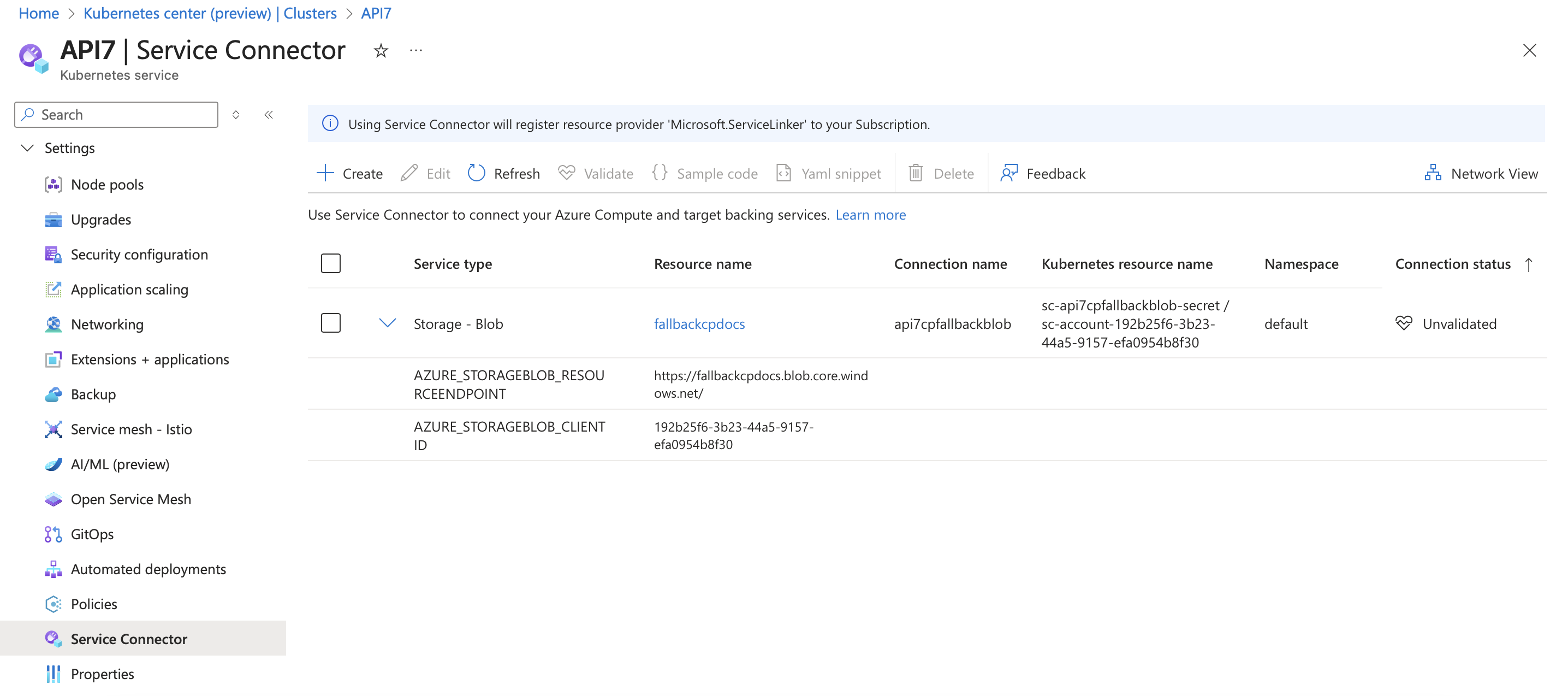1568x696 pixels.
Task: Check the Storage - Blob row checkbox
Action: click(330, 323)
